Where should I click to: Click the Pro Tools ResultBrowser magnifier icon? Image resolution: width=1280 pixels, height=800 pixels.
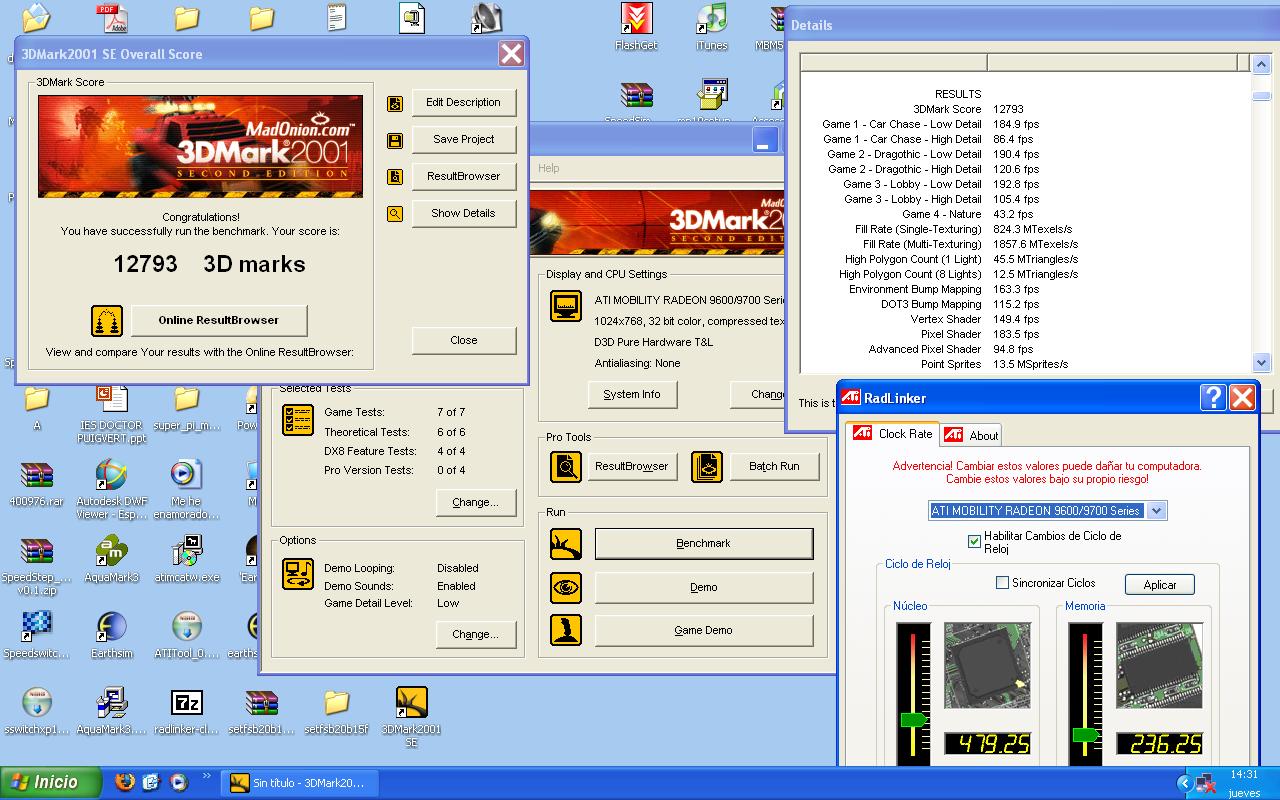(566, 467)
